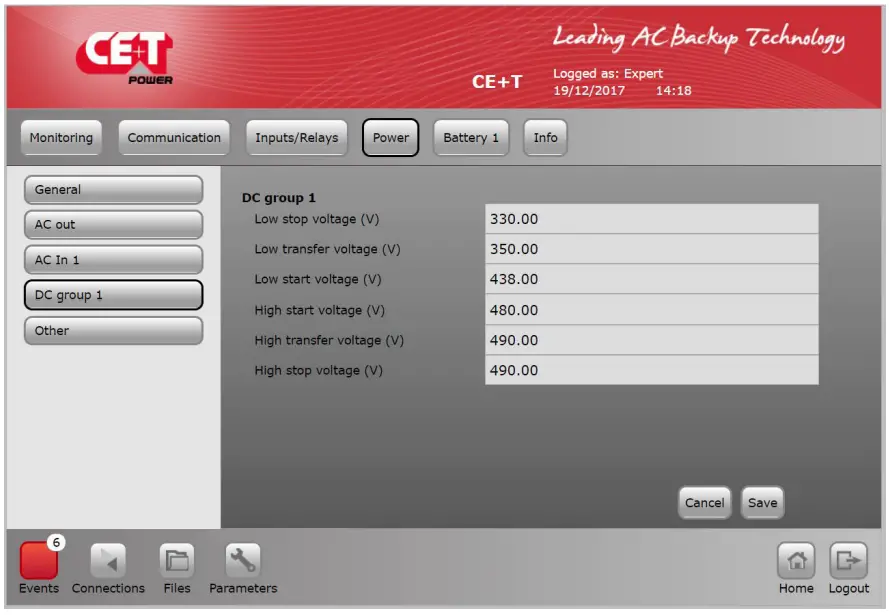Select DC group 1 in the sidebar

113,295
